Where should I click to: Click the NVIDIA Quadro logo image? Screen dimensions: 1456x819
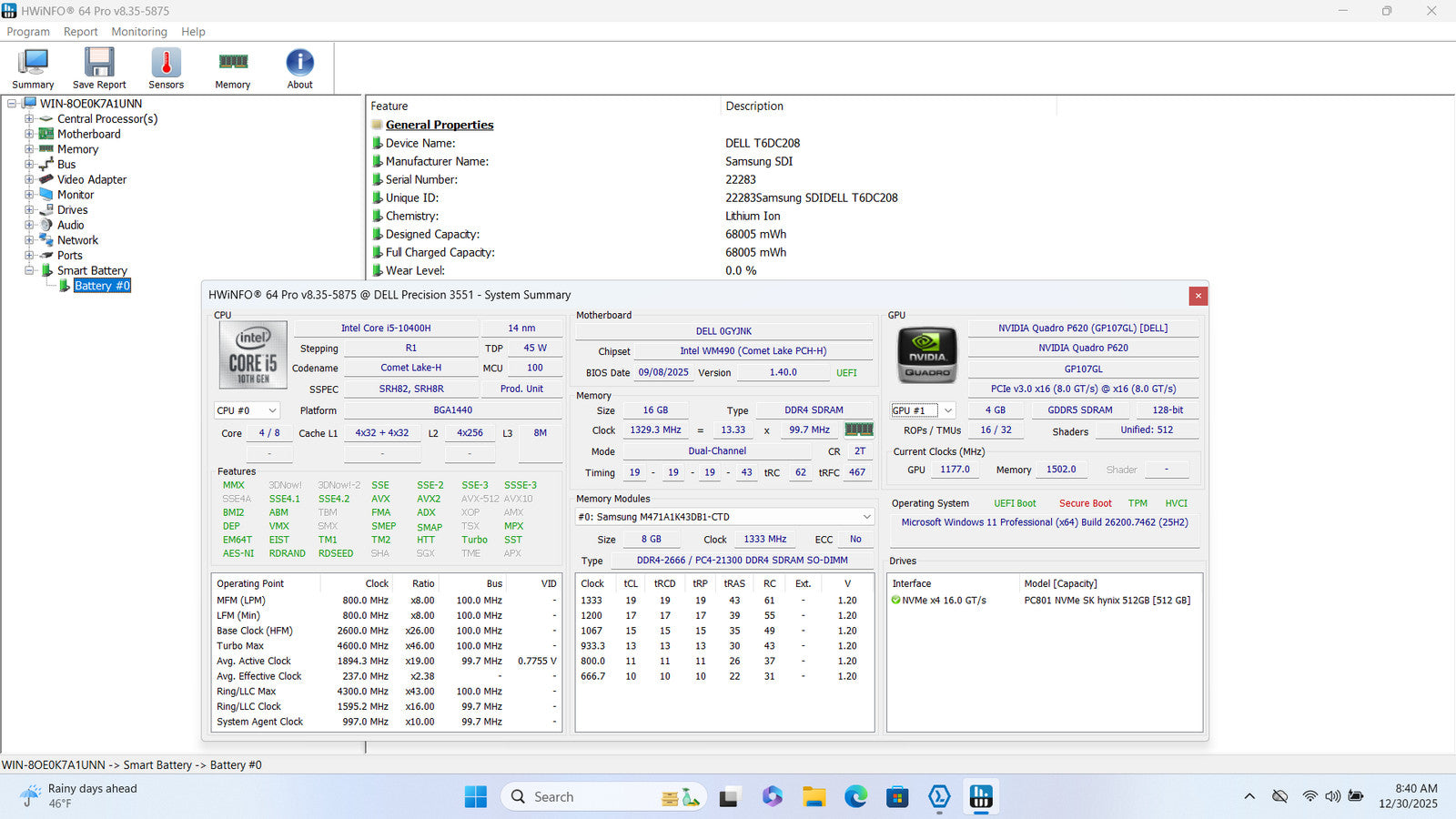click(x=926, y=354)
